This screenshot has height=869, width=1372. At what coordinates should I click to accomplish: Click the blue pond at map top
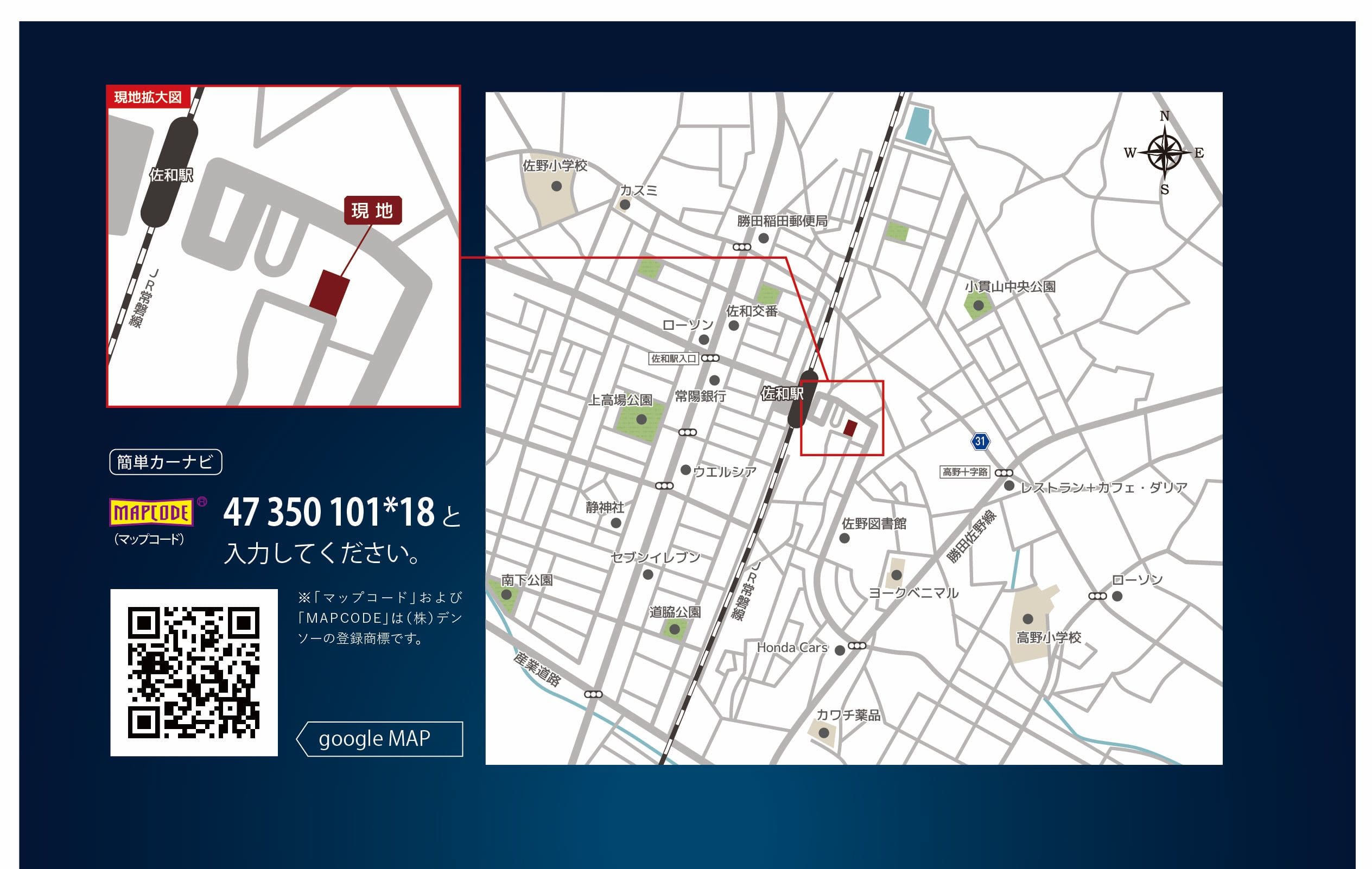click(918, 125)
